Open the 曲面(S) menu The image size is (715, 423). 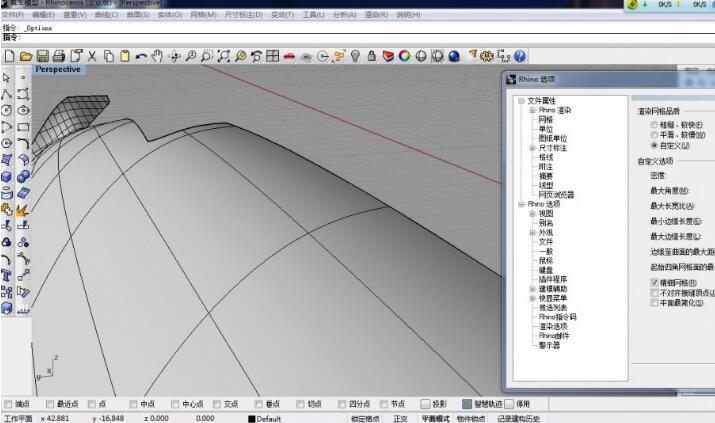(136, 15)
